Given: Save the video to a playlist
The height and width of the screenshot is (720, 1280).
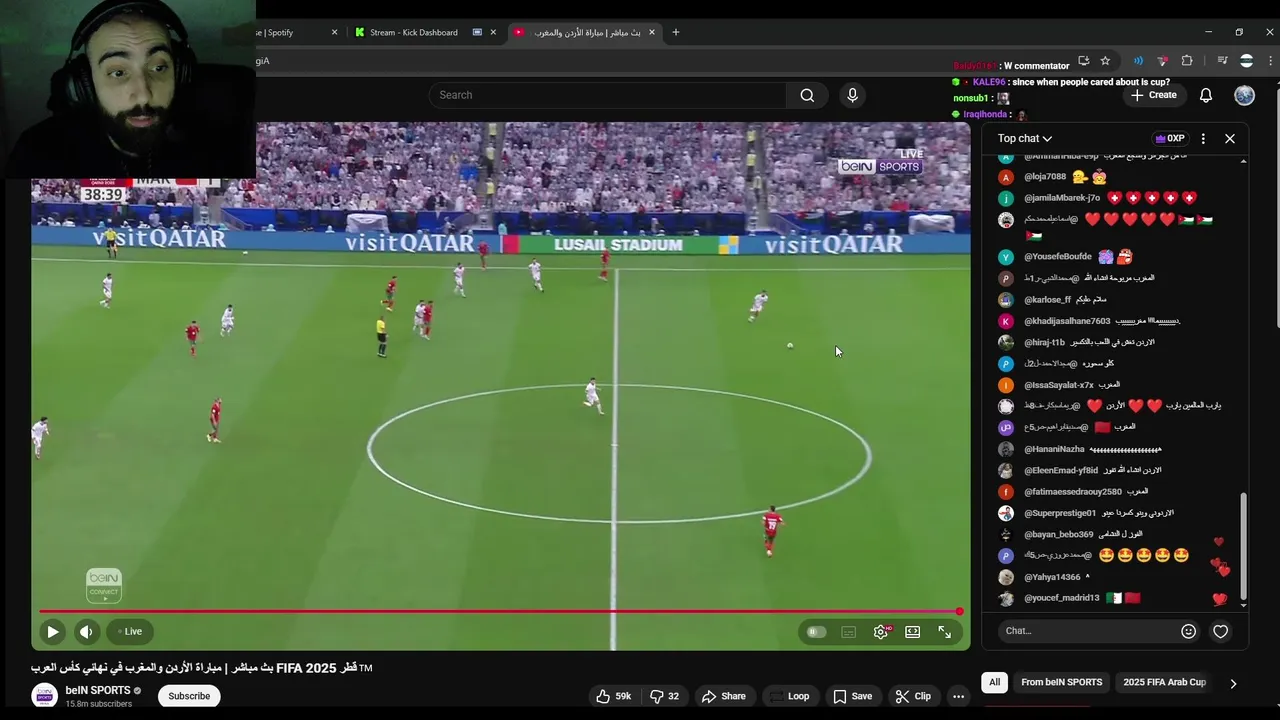Looking at the screenshot, I should pos(853,696).
